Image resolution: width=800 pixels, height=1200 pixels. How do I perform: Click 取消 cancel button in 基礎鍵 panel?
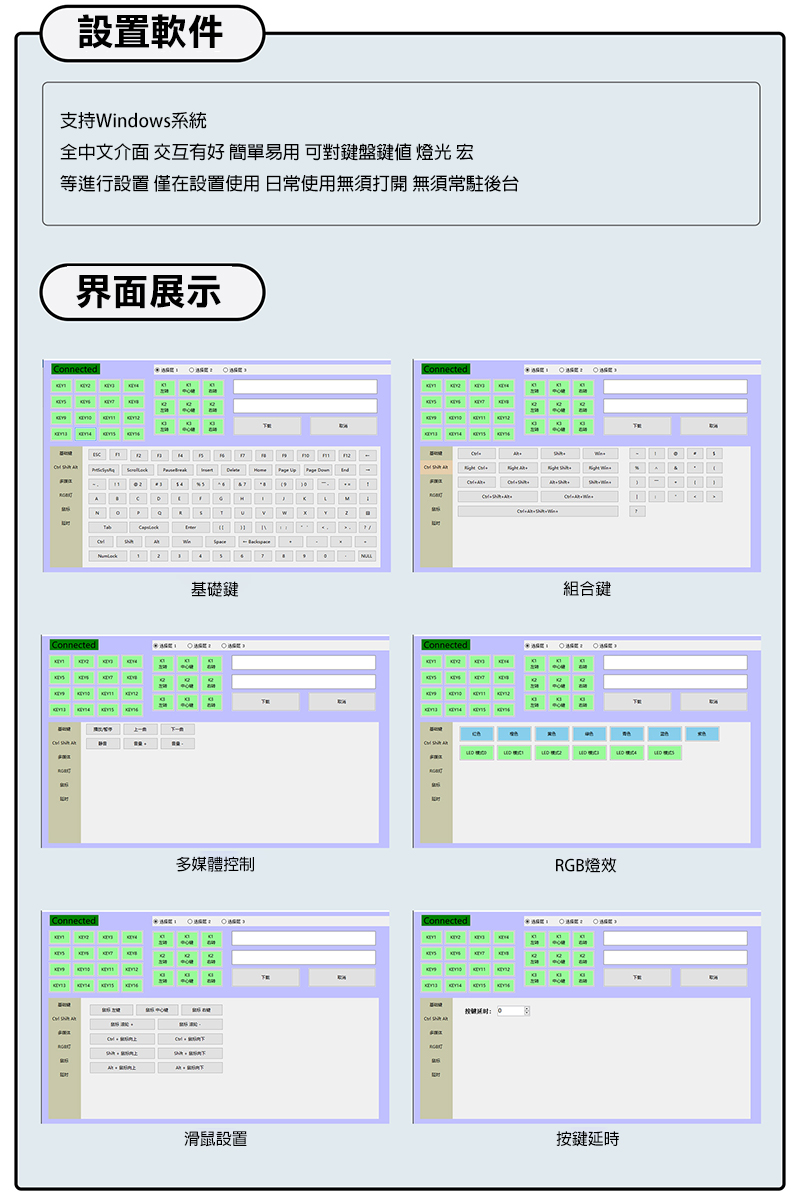coord(343,426)
